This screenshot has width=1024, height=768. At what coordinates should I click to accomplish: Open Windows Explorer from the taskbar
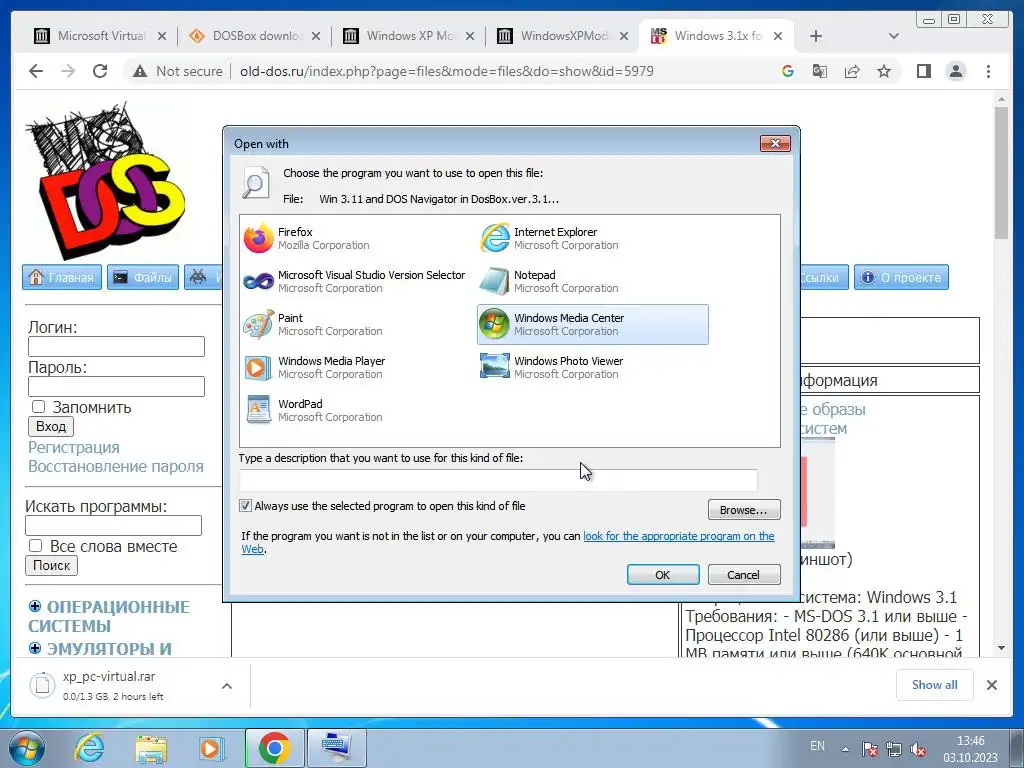click(x=151, y=748)
